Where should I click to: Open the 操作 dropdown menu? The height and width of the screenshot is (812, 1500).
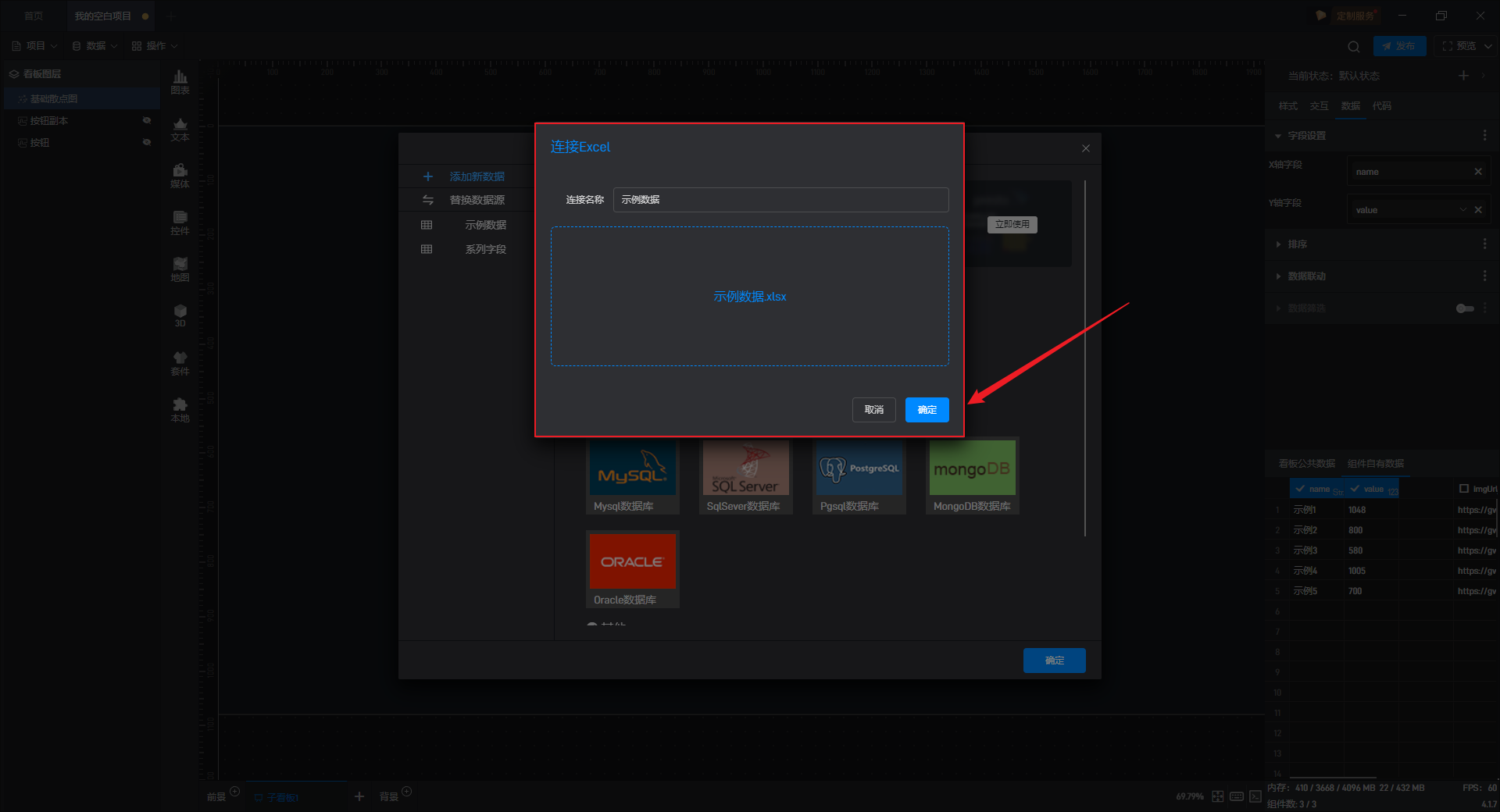(x=155, y=46)
